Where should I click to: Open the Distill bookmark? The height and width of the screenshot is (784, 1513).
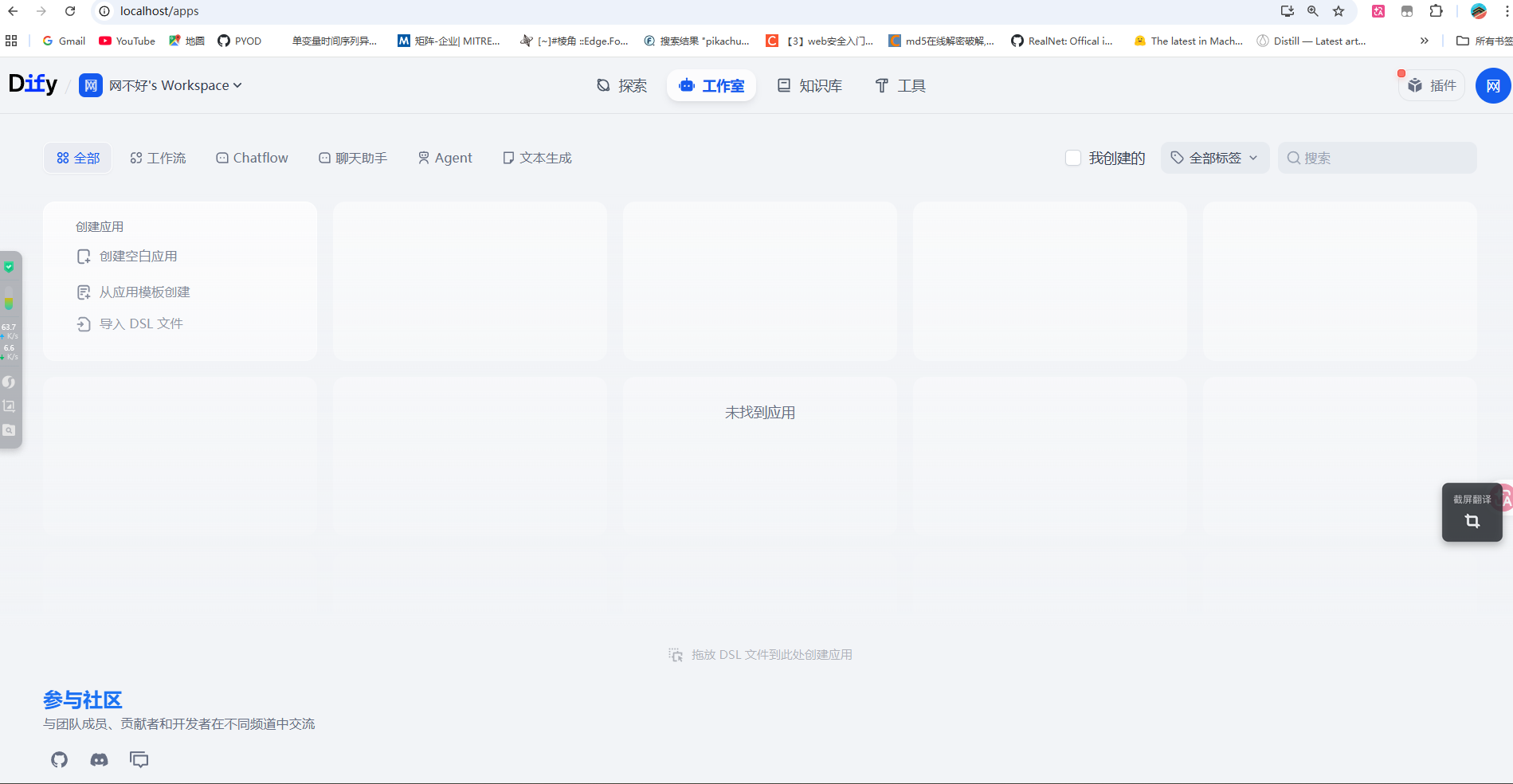1311,41
